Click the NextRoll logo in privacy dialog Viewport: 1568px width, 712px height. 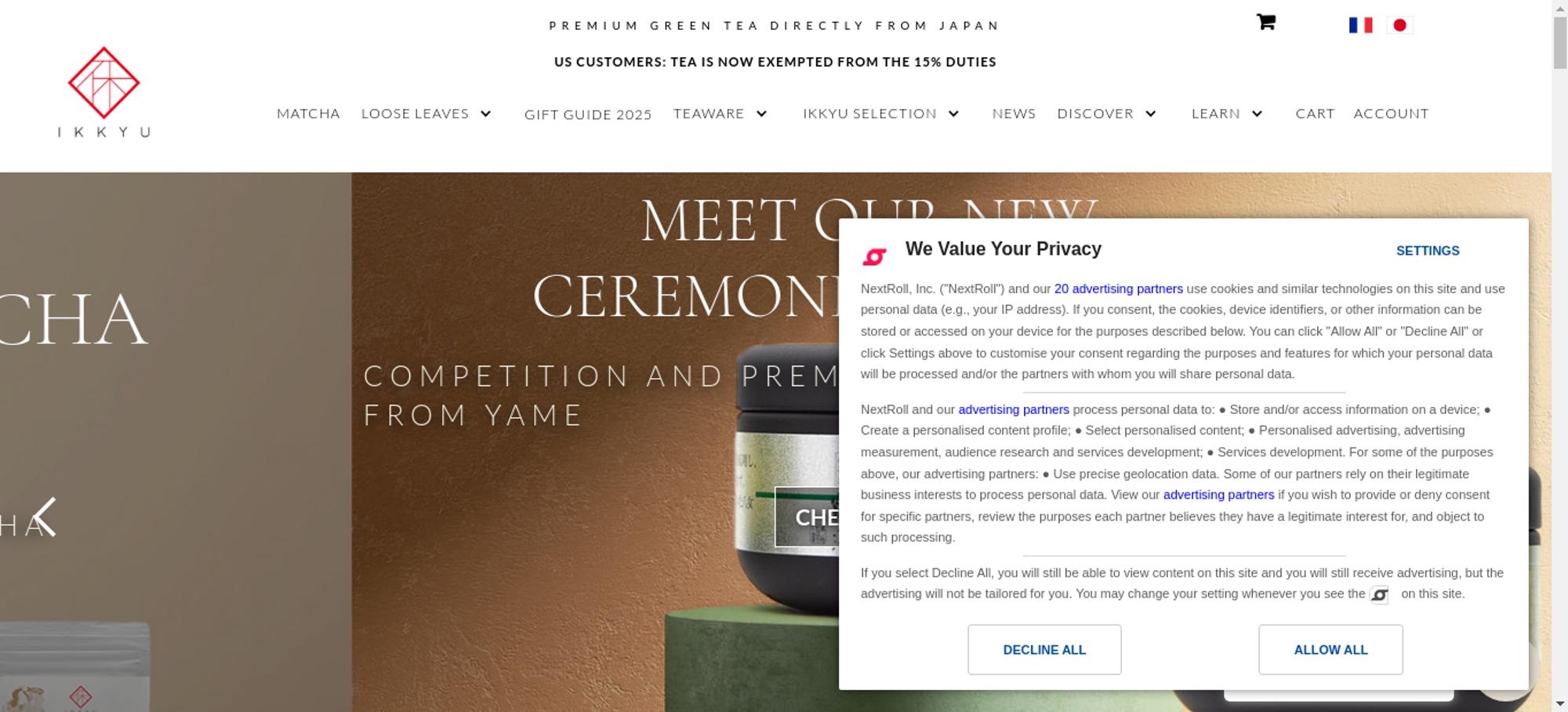pos(874,256)
